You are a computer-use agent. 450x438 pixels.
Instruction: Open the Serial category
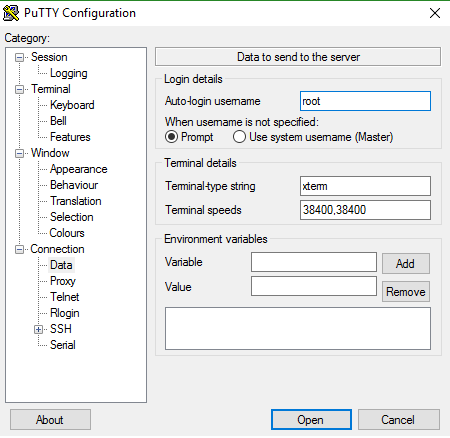[63, 345]
